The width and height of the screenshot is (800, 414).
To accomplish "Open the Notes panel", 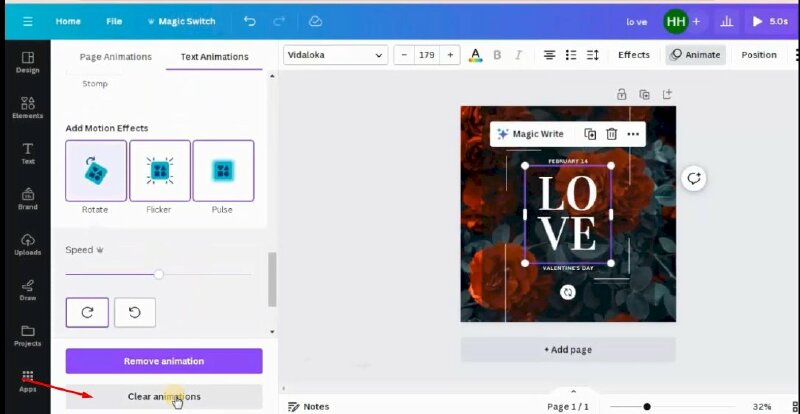I will pyautogui.click(x=309, y=407).
